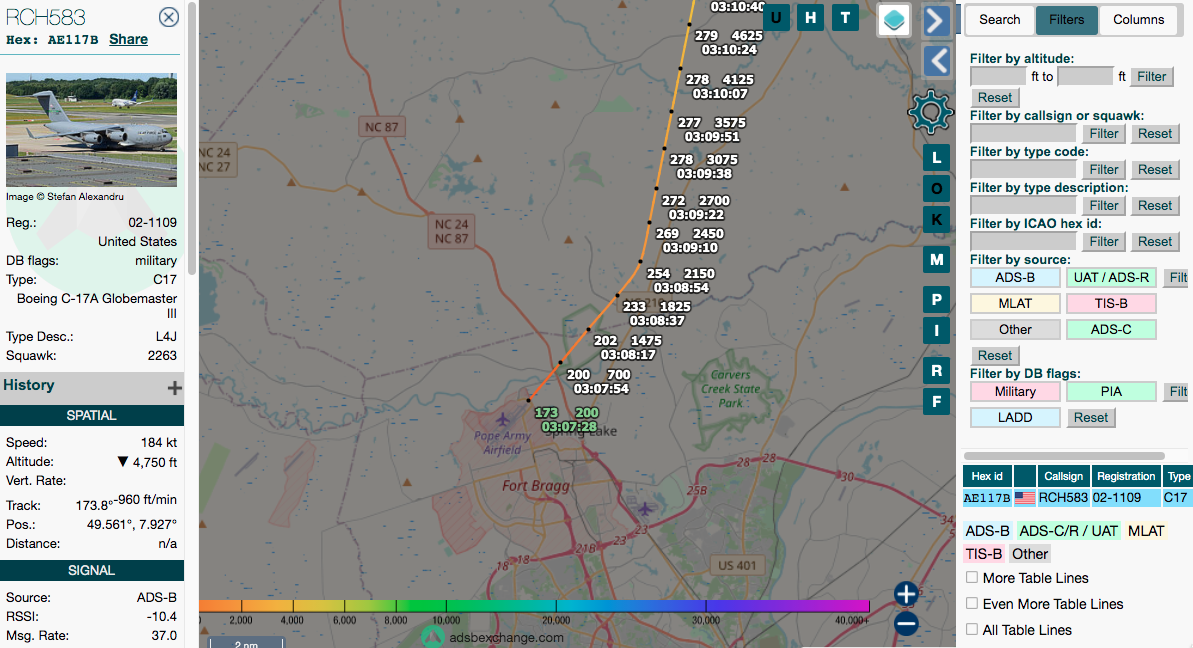Click the United States flag icon in table
Image resolution: width=1193 pixels, height=648 pixels.
click(x=1025, y=498)
